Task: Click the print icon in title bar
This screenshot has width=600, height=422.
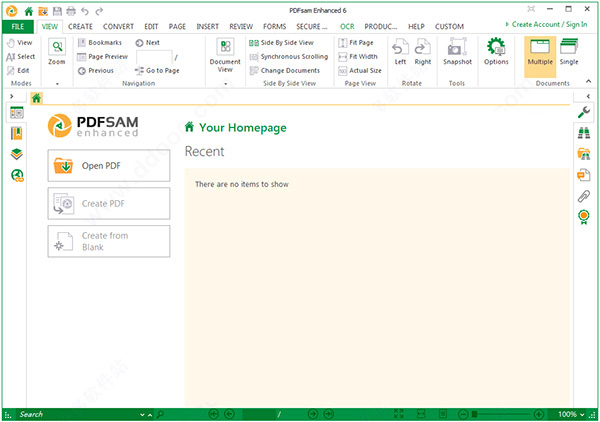Action: coord(71,11)
